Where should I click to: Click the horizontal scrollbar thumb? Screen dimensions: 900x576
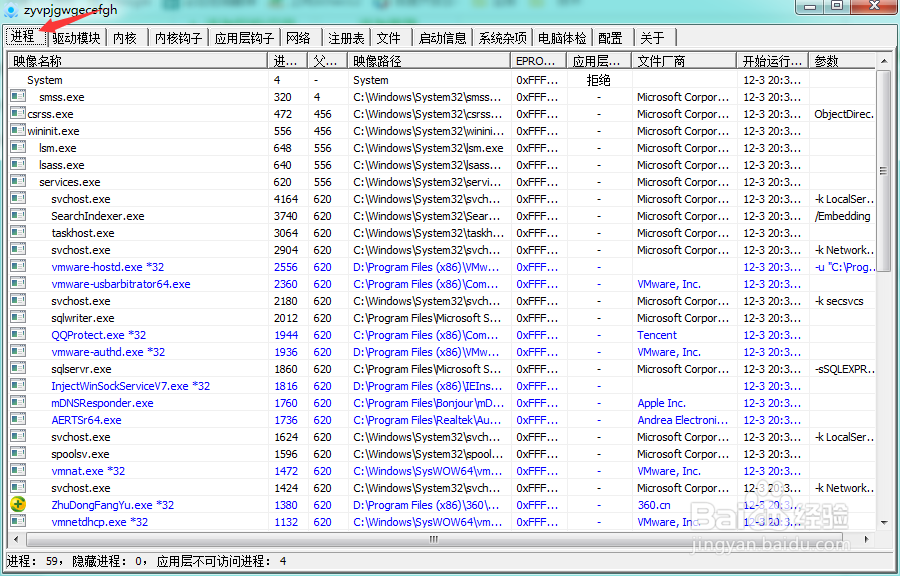434,539
